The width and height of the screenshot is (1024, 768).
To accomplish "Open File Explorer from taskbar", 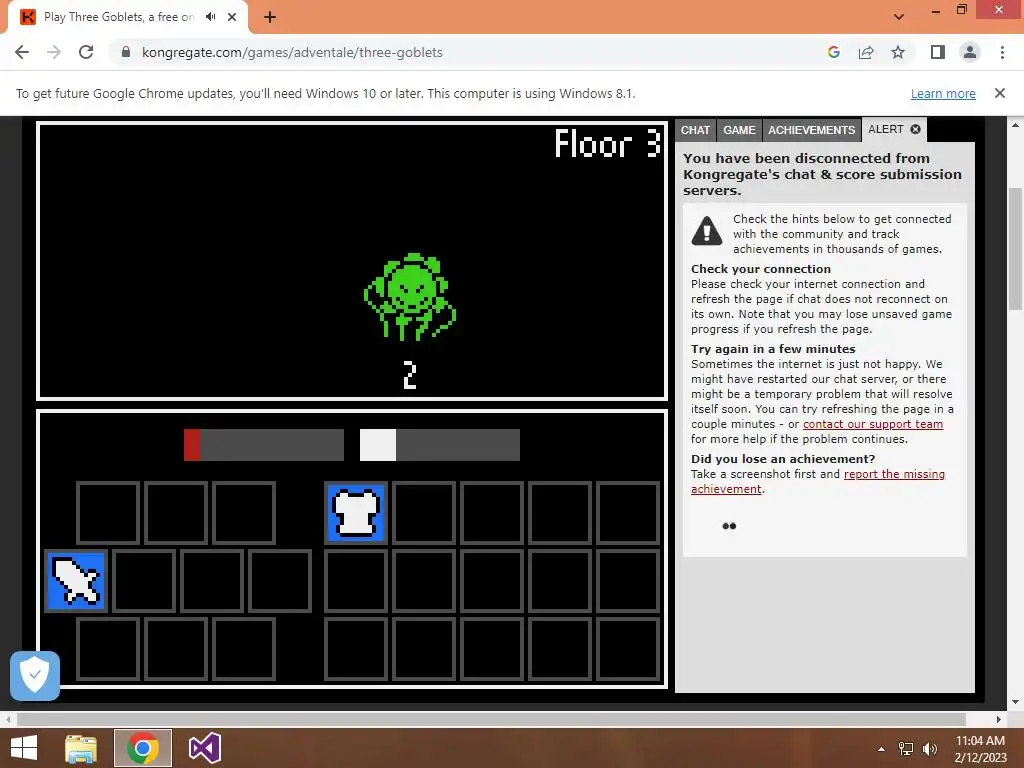I will point(81,748).
